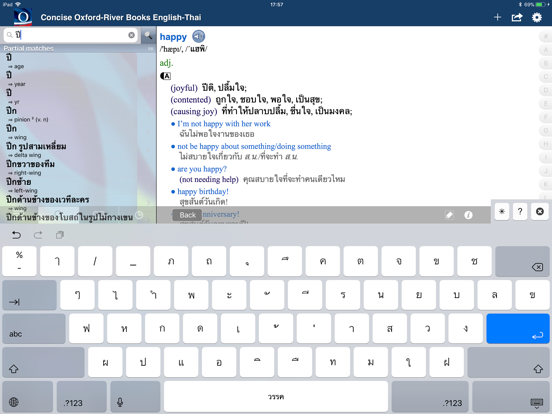Open result ปี meaning yr
Viewport: 552px width, 414px height.
[78, 97]
